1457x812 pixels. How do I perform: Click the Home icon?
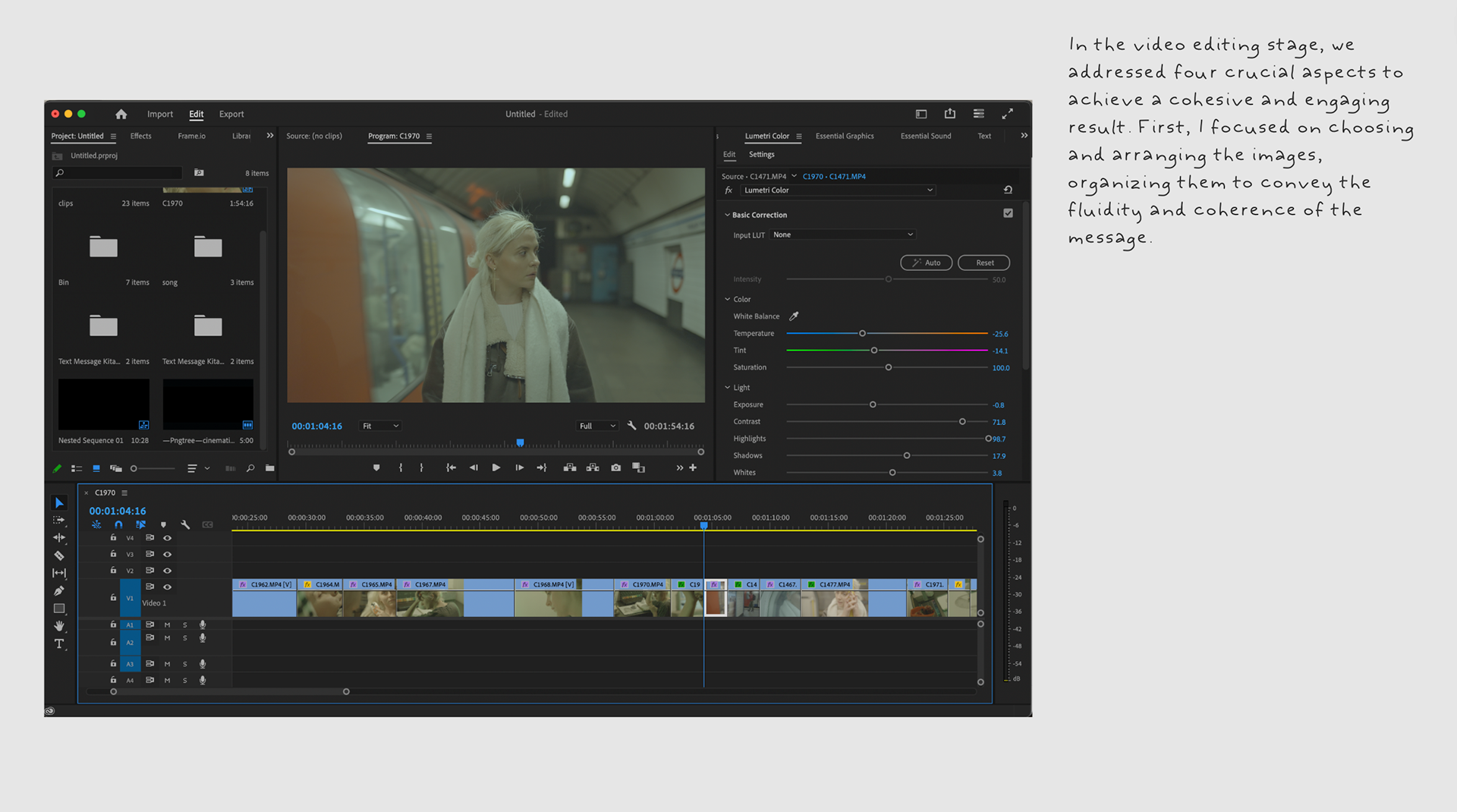click(x=121, y=114)
